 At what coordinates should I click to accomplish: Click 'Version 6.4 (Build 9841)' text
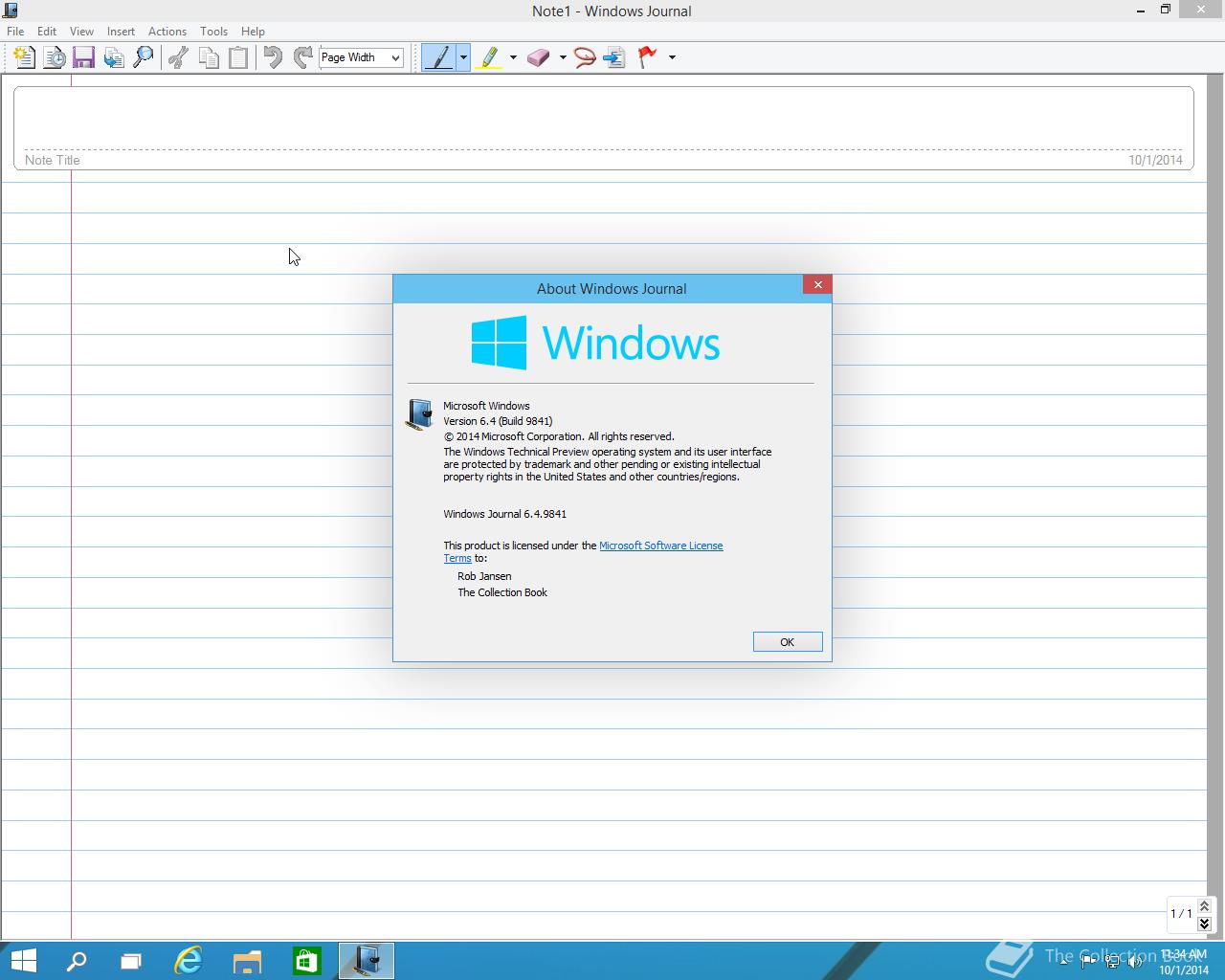point(498,421)
